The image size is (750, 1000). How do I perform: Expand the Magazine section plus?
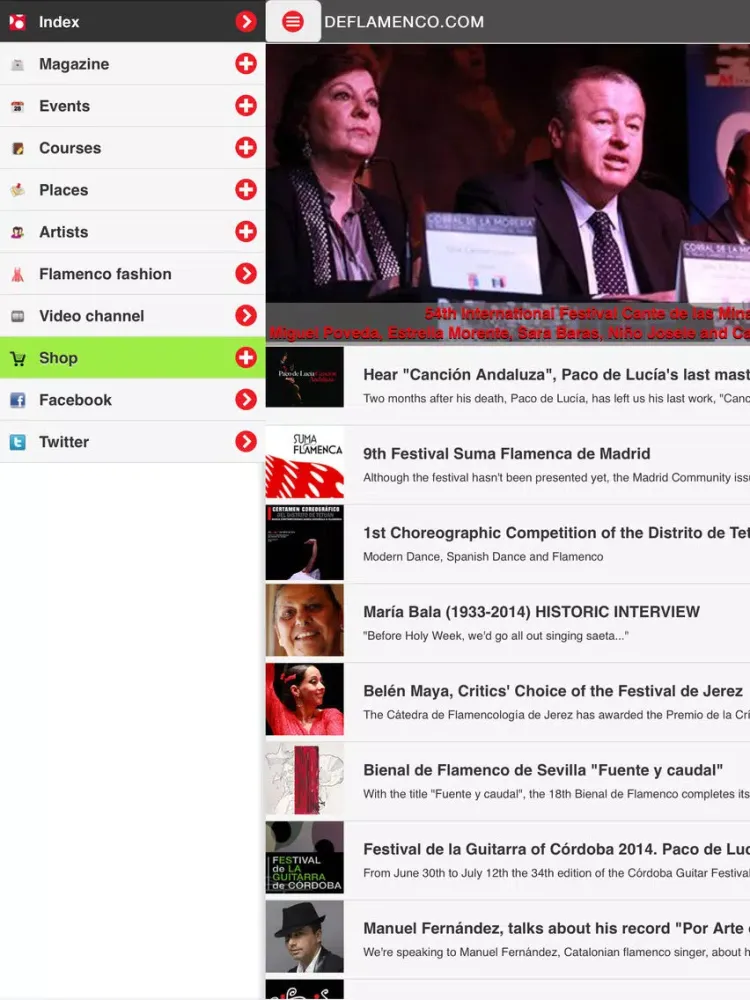tap(246, 64)
